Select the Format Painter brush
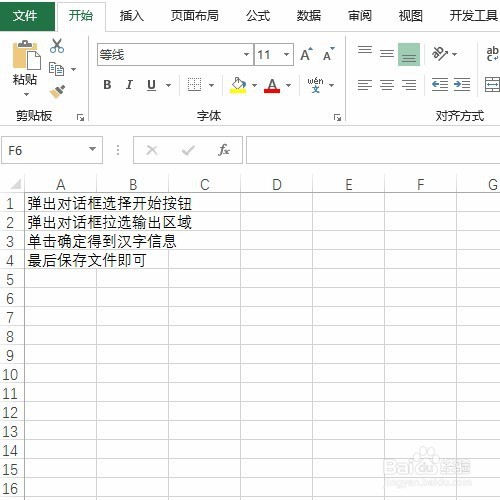 pyautogui.click(x=57, y=92)
